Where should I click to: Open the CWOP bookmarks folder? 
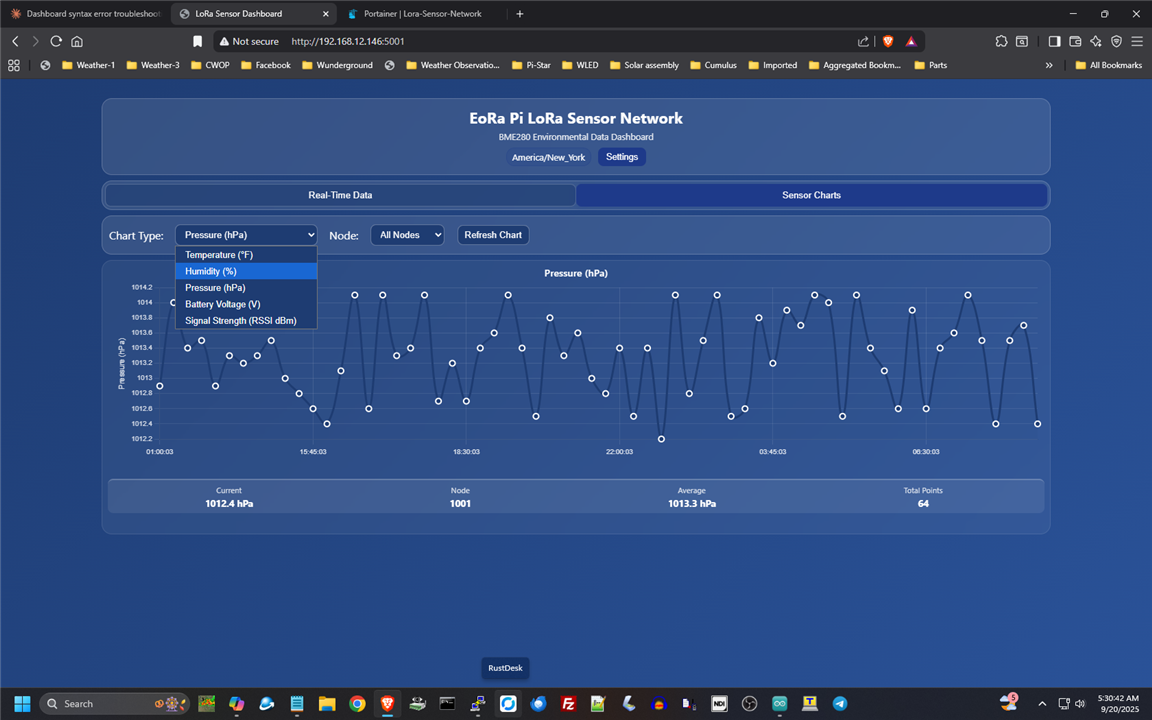(x=210, y=65)
